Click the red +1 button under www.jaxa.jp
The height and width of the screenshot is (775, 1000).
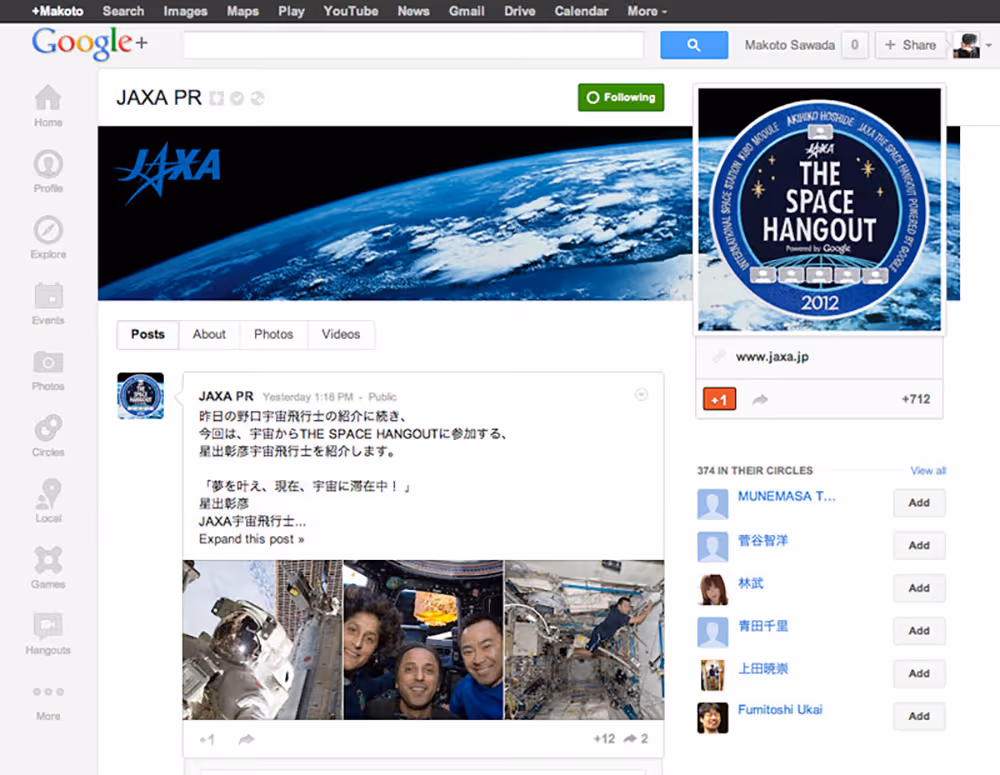[x=719, y=399]
